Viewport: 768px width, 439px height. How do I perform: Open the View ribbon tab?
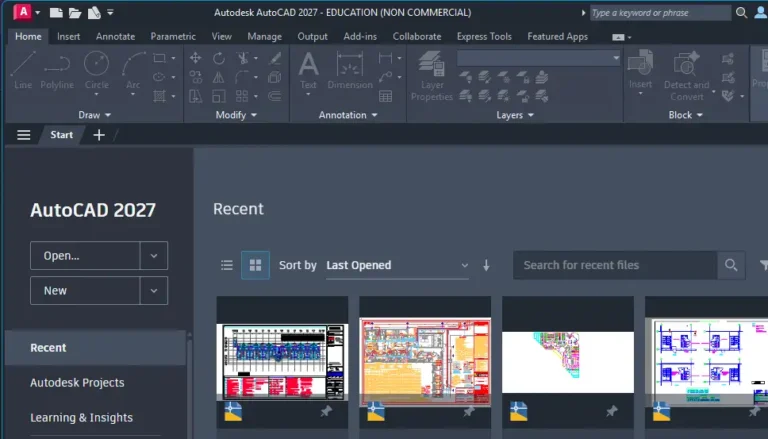click(221, 37)
